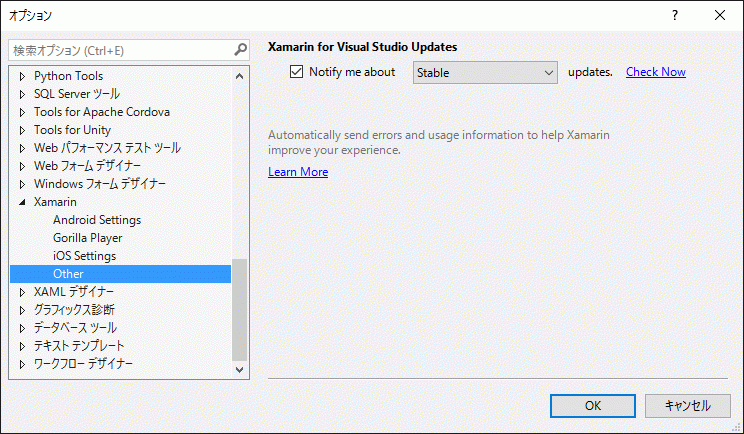Collapse the Xamarin tree node

pyautogui.click(x=22, y=202)
